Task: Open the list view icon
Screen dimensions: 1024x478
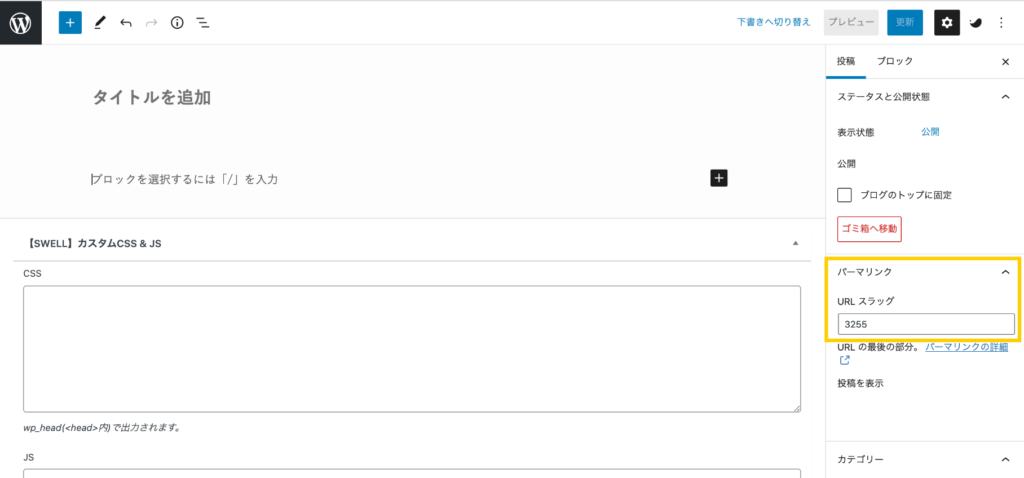Action: coord(203,23)
